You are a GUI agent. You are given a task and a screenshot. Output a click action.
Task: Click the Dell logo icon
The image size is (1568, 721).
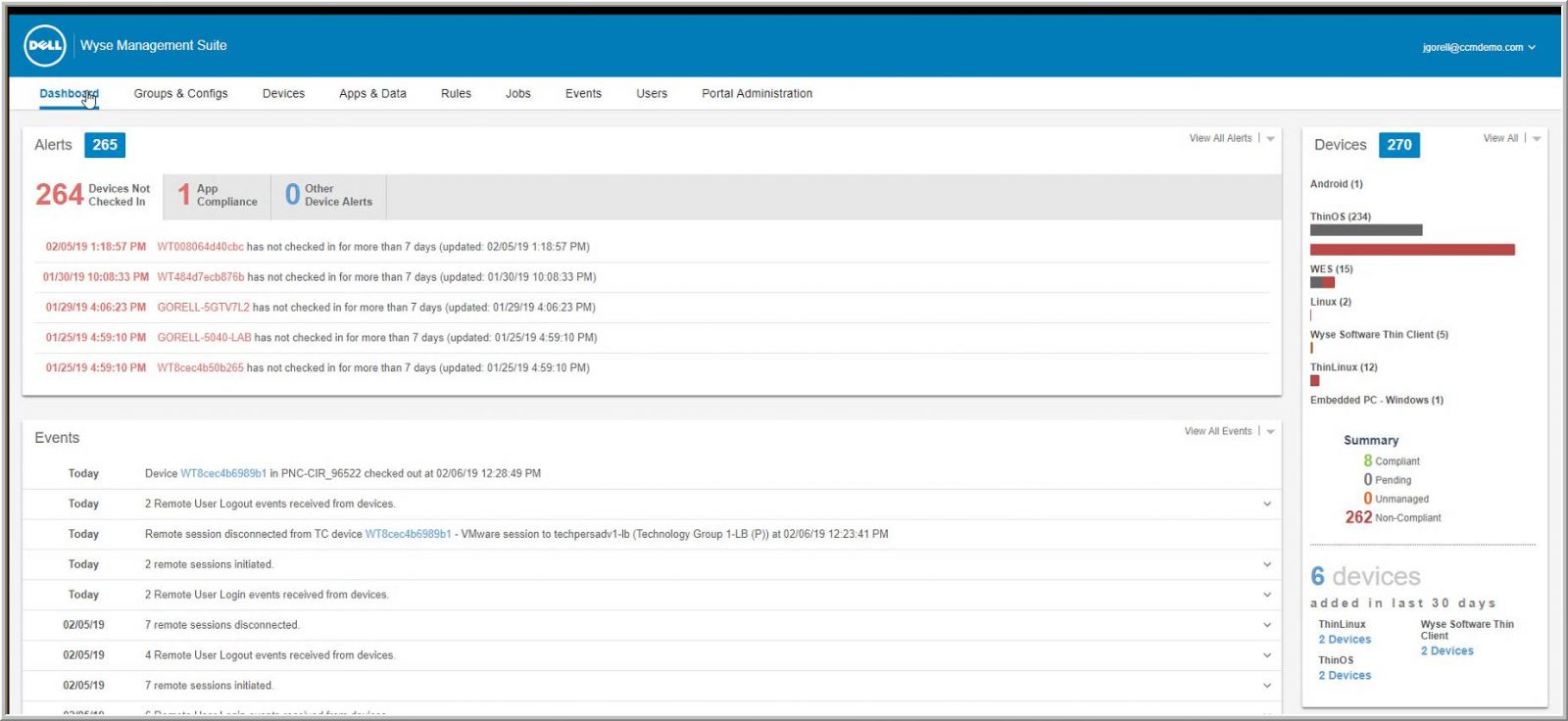[x=45, y=45]
